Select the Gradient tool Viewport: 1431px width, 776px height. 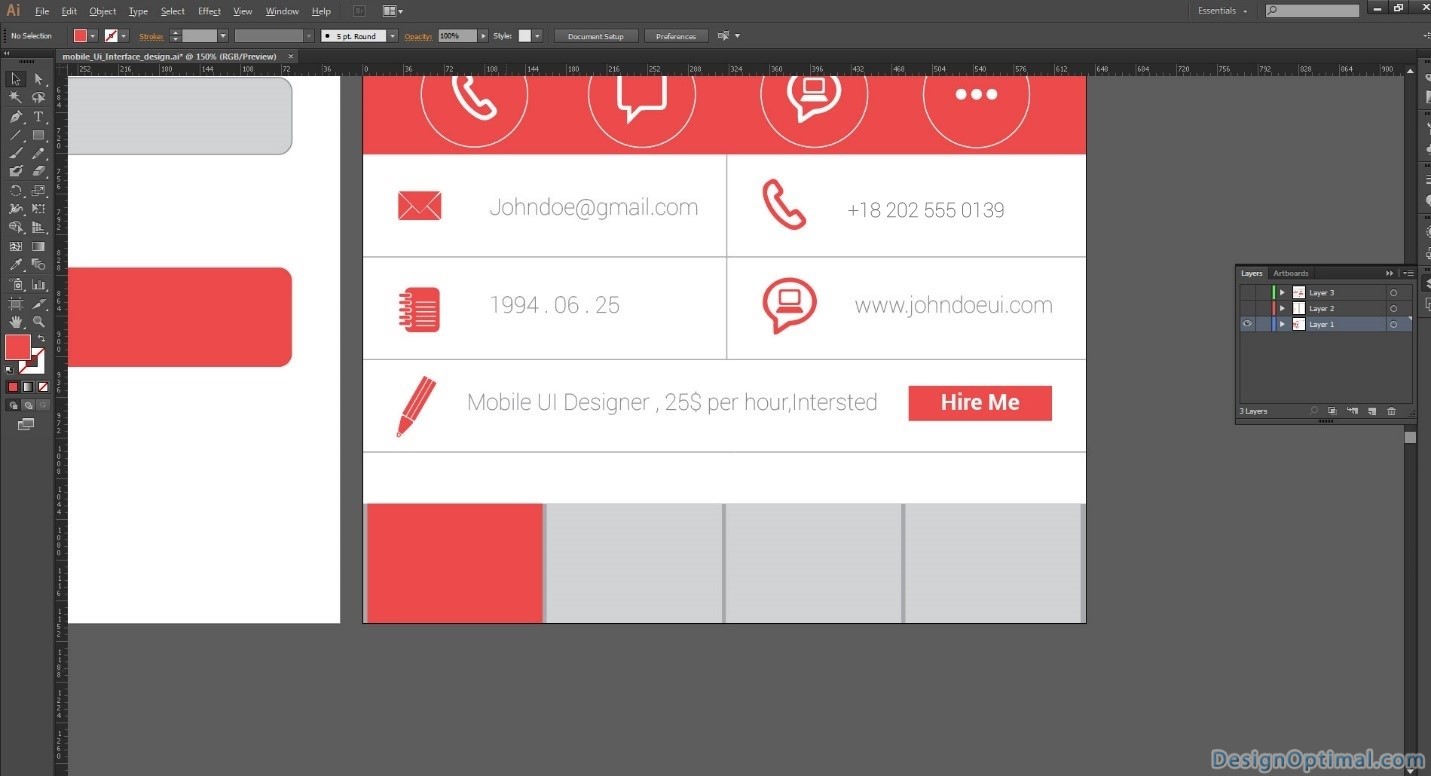pyautogui.click(x=38, y=246)
